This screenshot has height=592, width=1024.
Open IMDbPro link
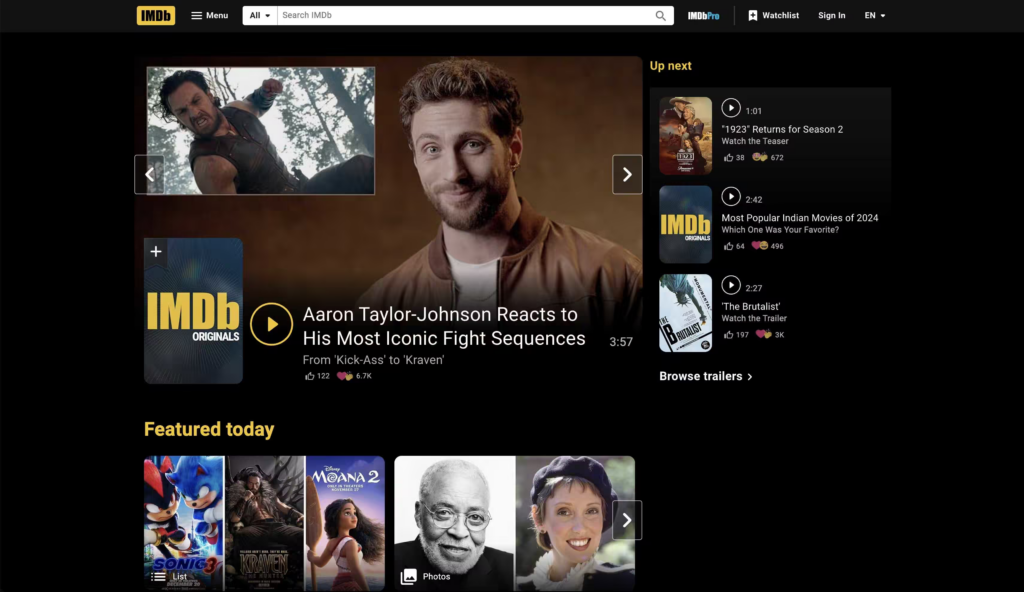[x=703, y=15]
